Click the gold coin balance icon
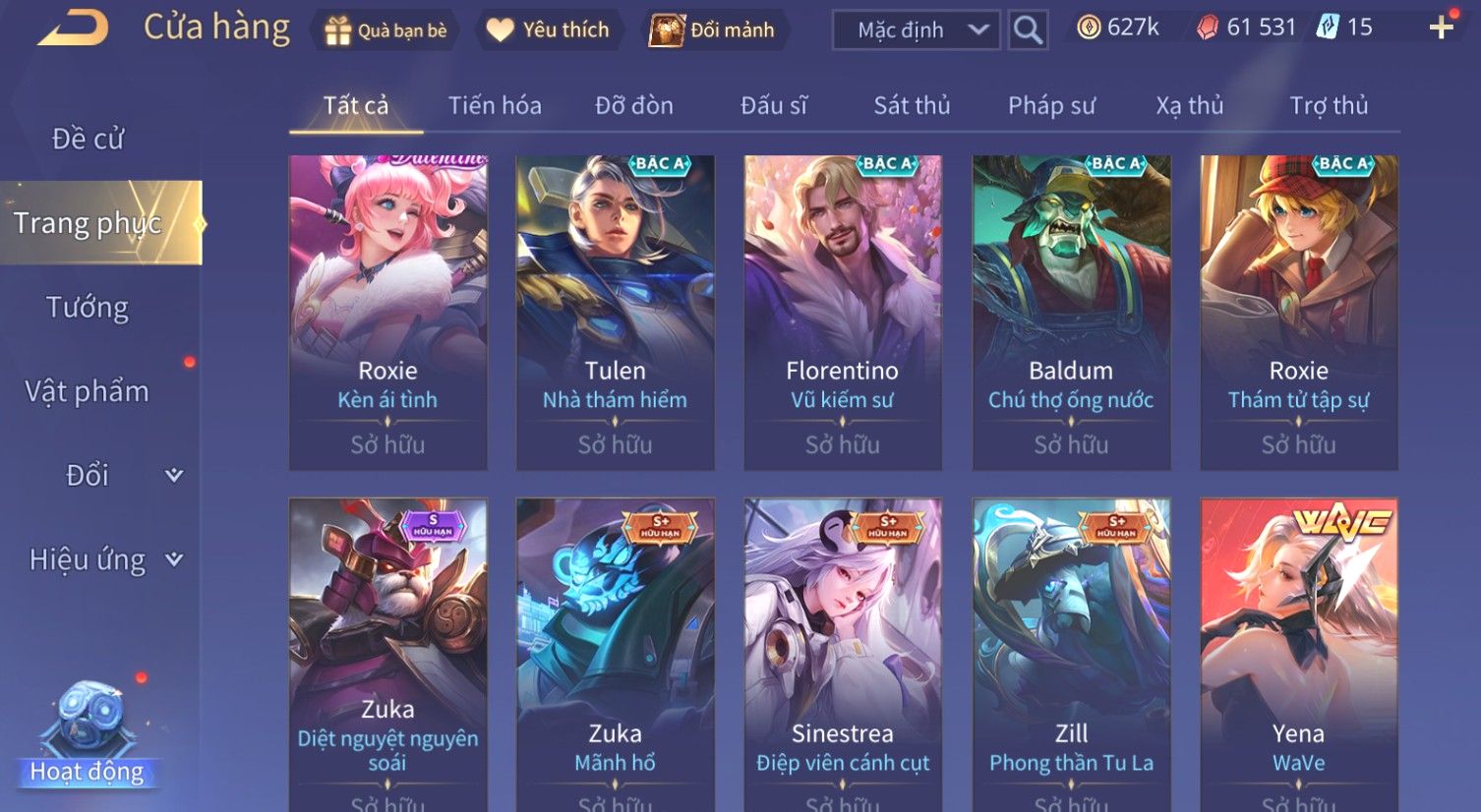The width and height of the screenshot is (1481, 812). click(x=1089, y=28)
